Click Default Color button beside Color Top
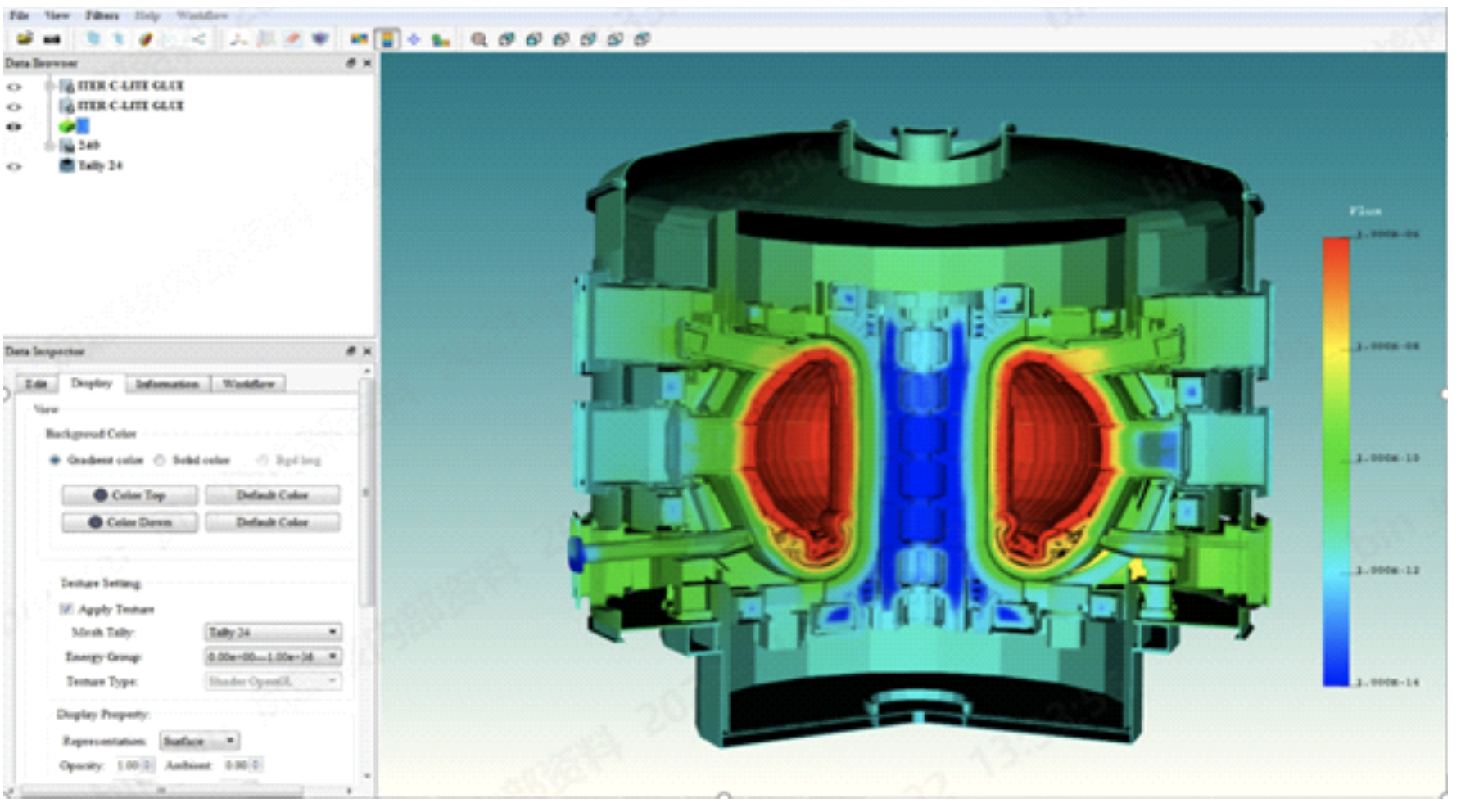This screenshot has width=1461, height=812. pos(272,495)
